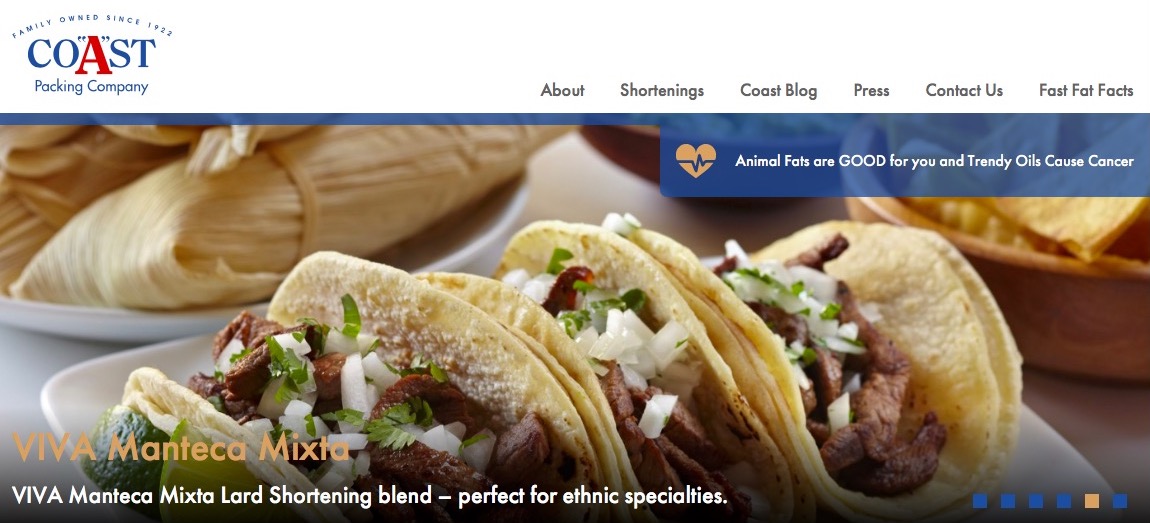This screenshot has height=523, width=1150.
Task: Click the active orange slide indicator
Action: pos(1091,501)
